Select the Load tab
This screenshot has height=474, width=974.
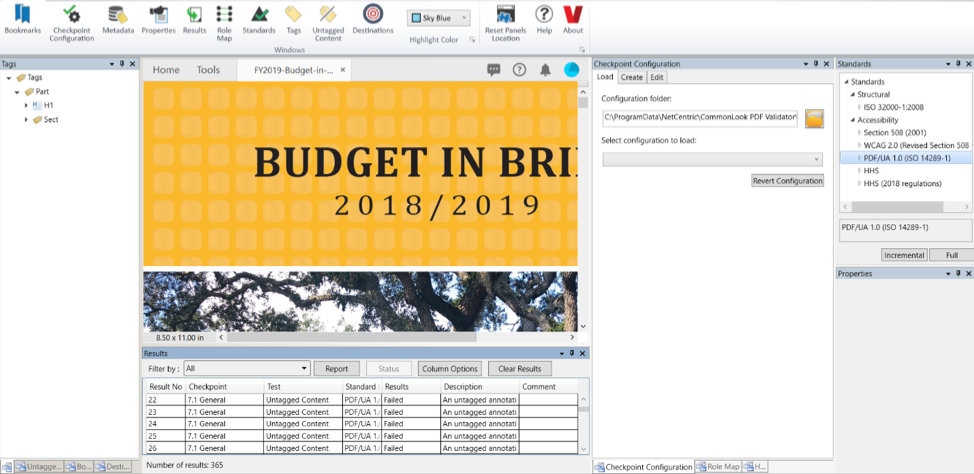coord(605,77)
